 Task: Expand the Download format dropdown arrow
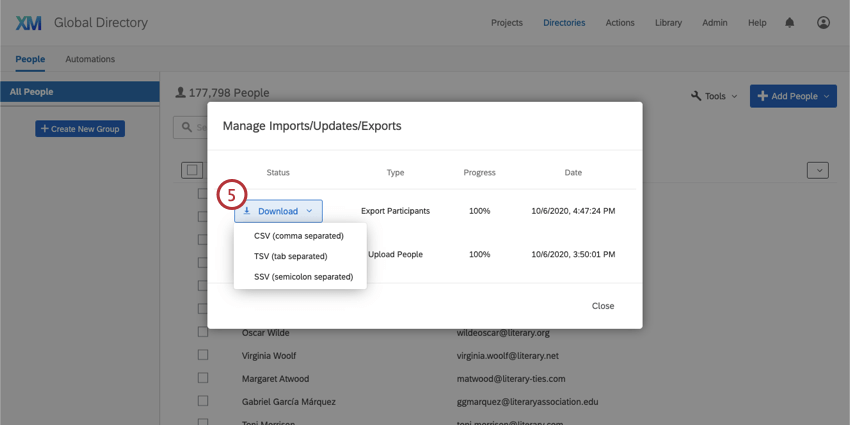point(310,211)
